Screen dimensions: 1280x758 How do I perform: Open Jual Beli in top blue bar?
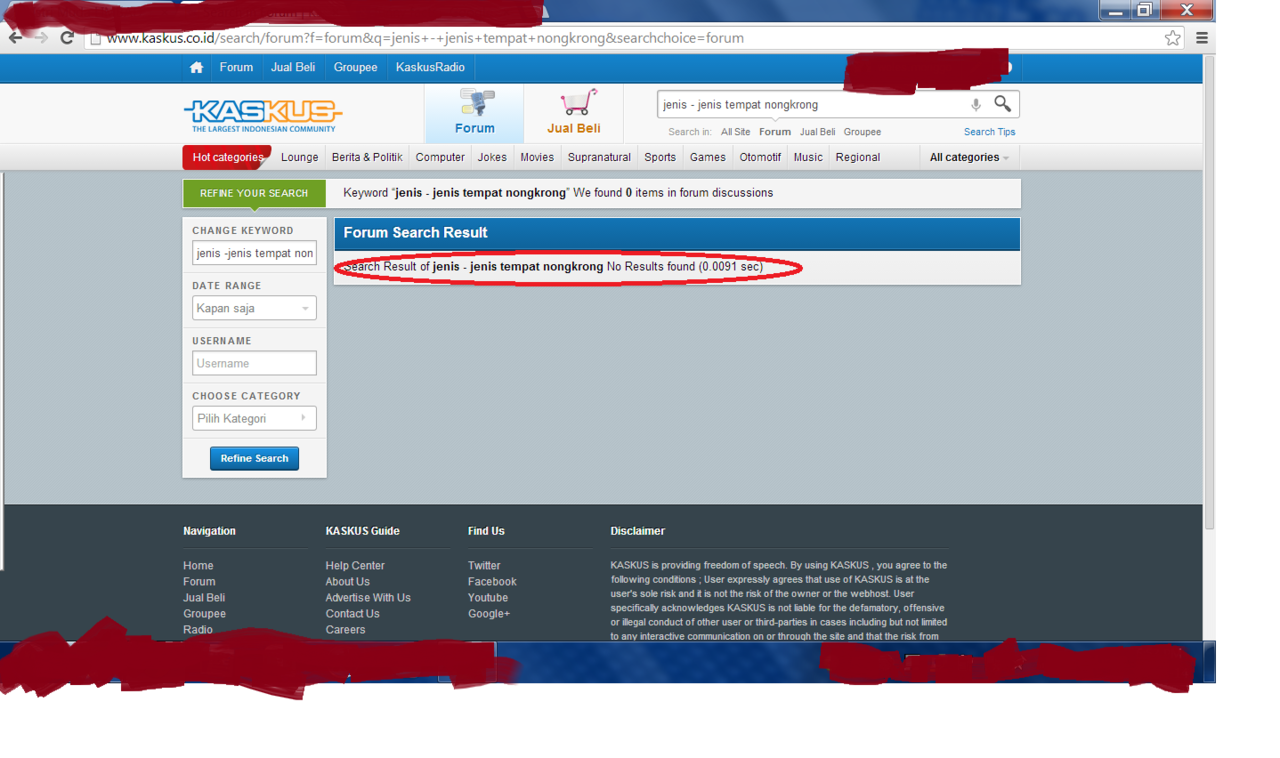pyautogui.click(x=293, y=67)
